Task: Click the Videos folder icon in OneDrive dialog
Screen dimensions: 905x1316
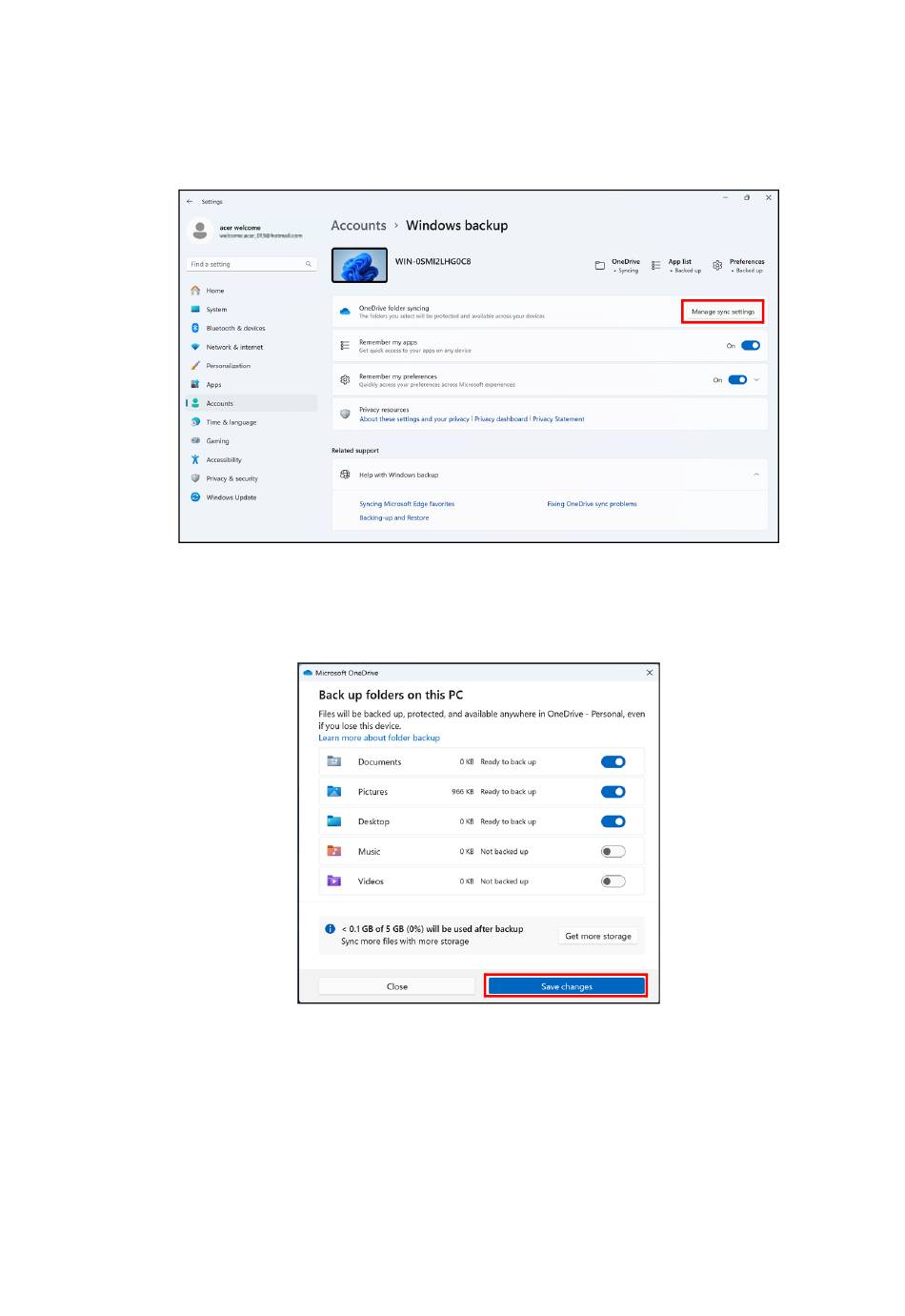Action: click(334, 881)
